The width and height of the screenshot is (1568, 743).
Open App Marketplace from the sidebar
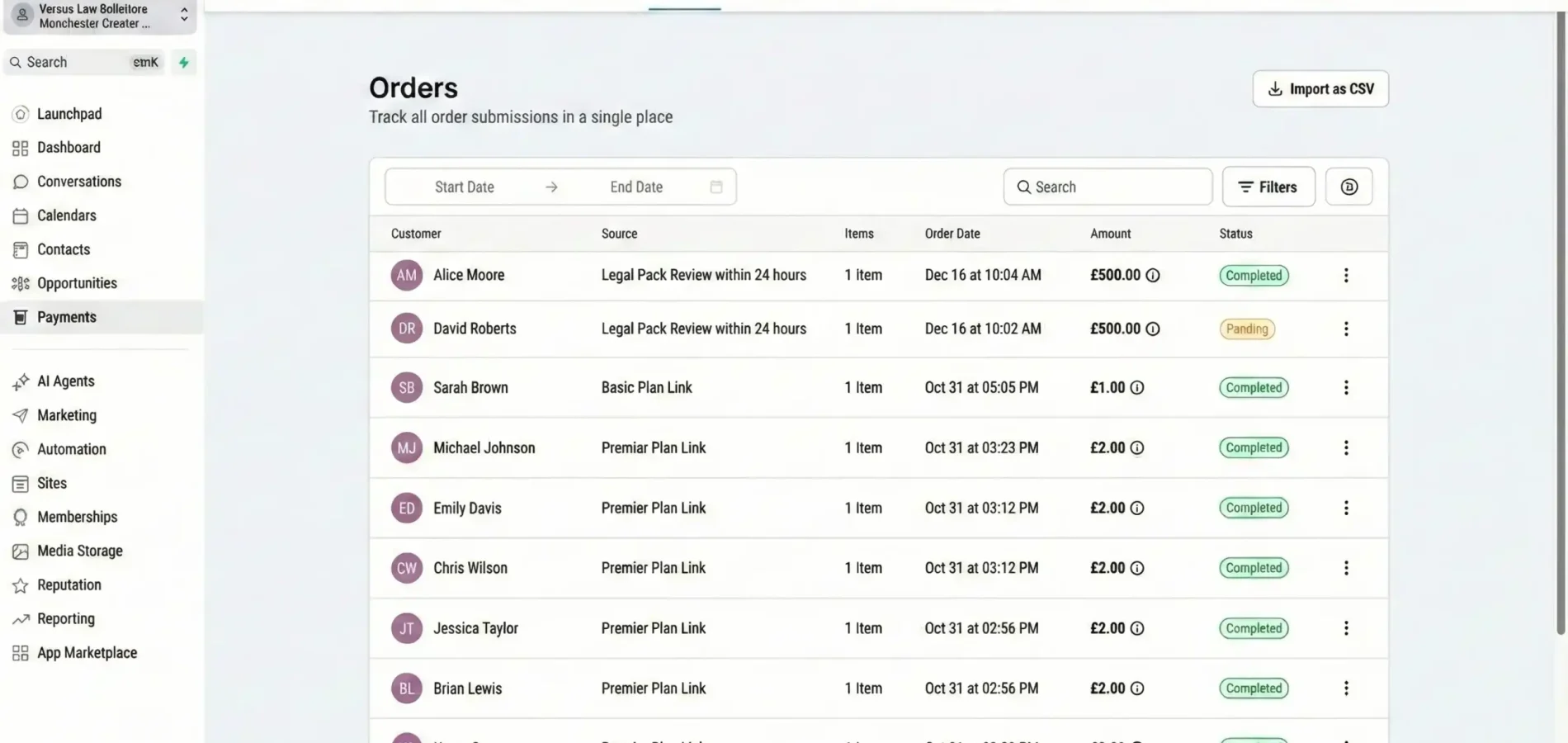tap(87, 652)
